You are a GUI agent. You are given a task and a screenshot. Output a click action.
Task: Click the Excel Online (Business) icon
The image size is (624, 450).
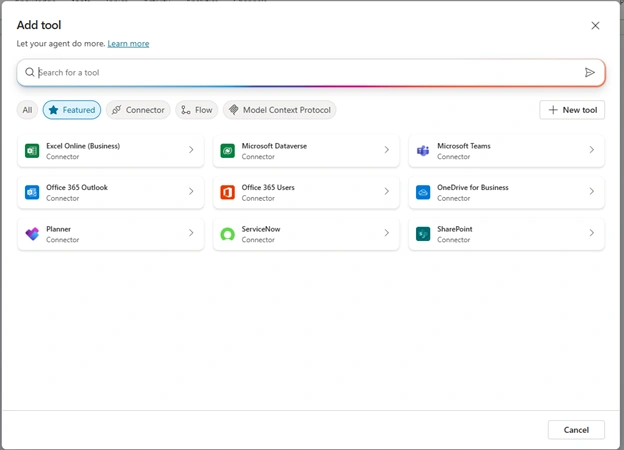coord(32,151)
